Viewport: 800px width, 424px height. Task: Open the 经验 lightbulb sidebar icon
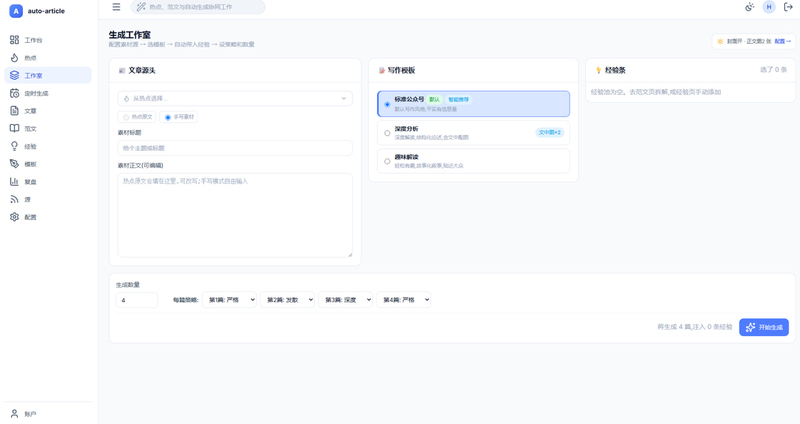(14, 146)
